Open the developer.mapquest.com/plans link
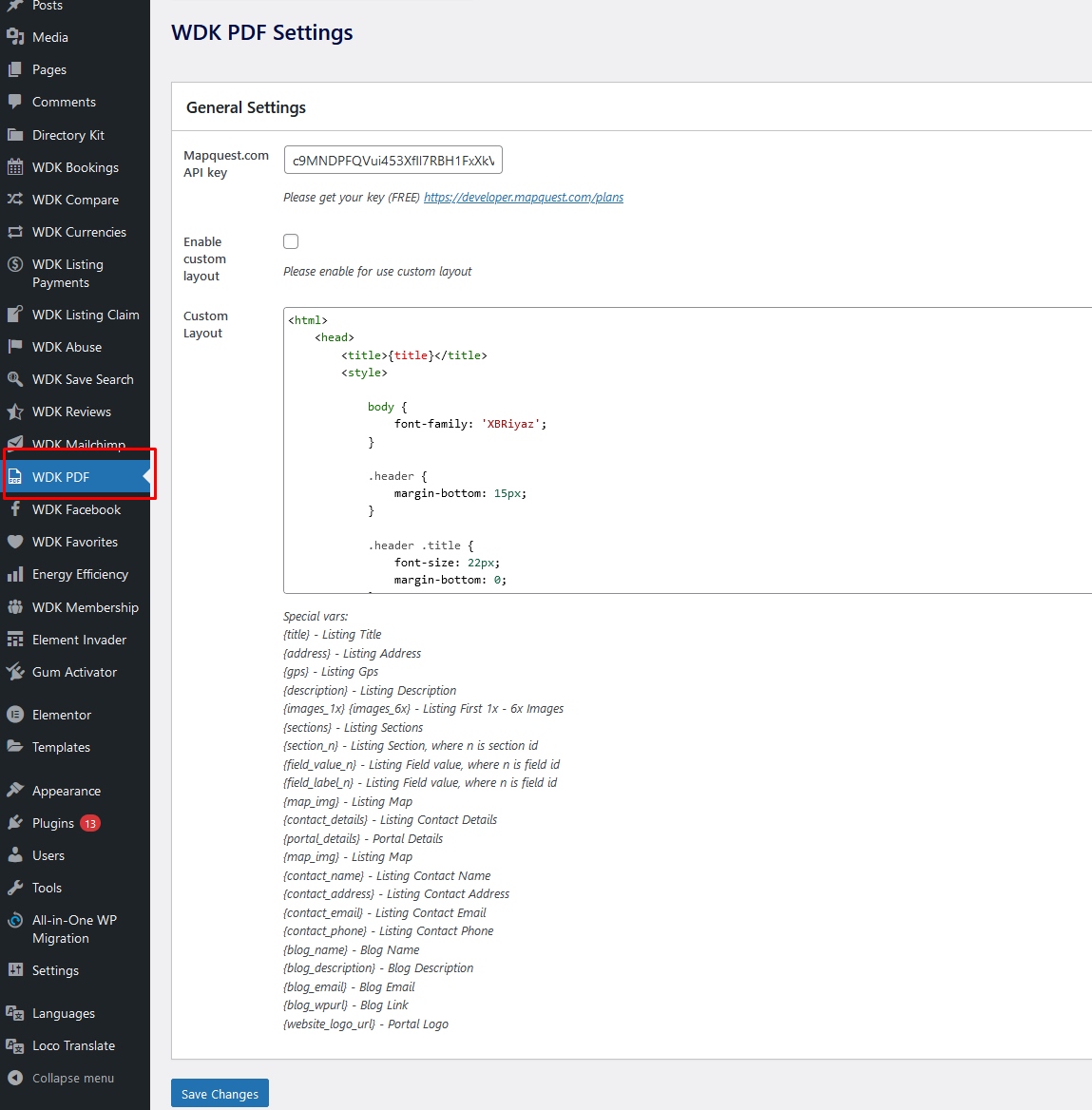 [524, 198]
